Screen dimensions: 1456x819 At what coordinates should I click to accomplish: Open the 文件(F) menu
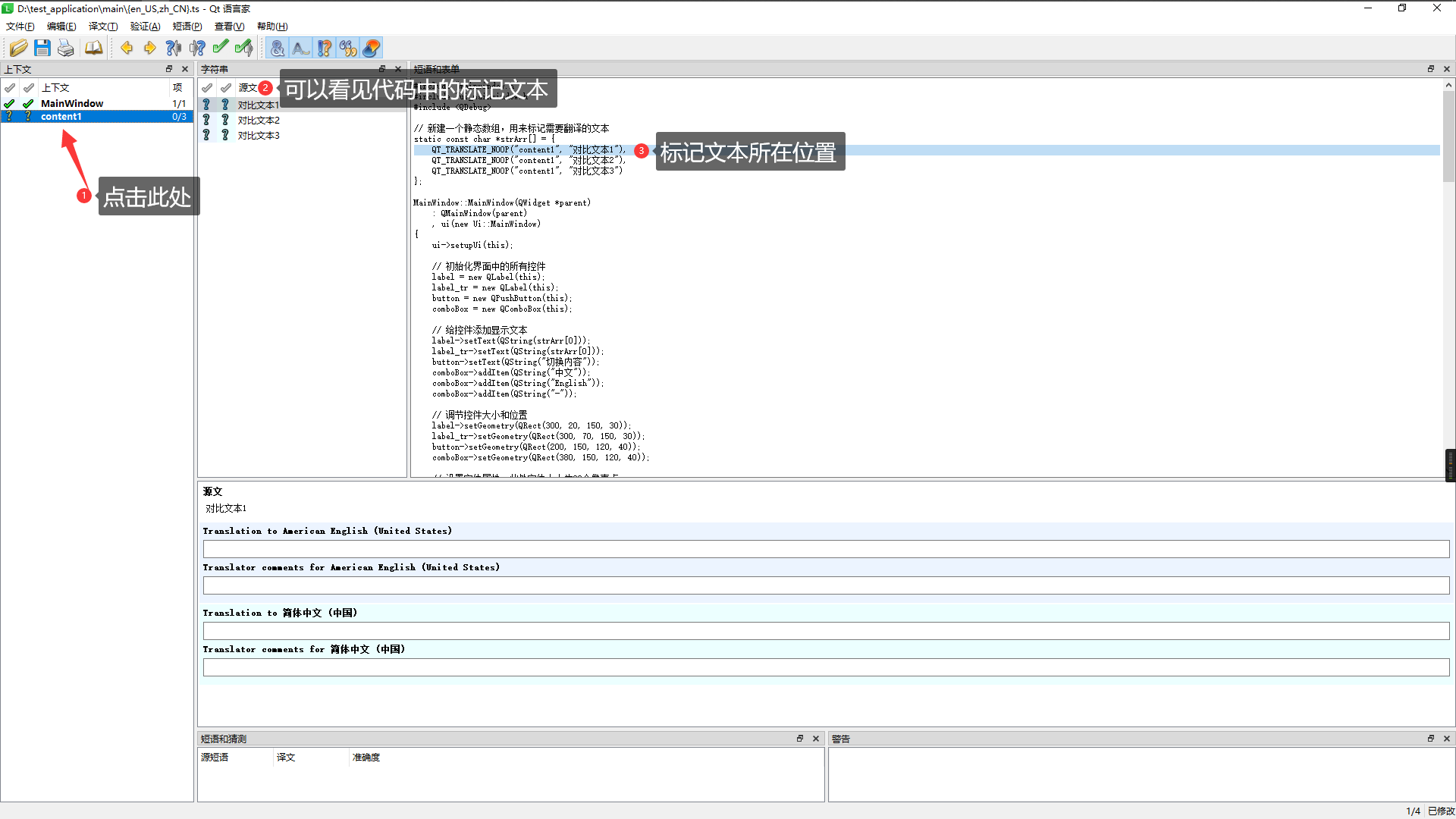(x=20, y=27)
